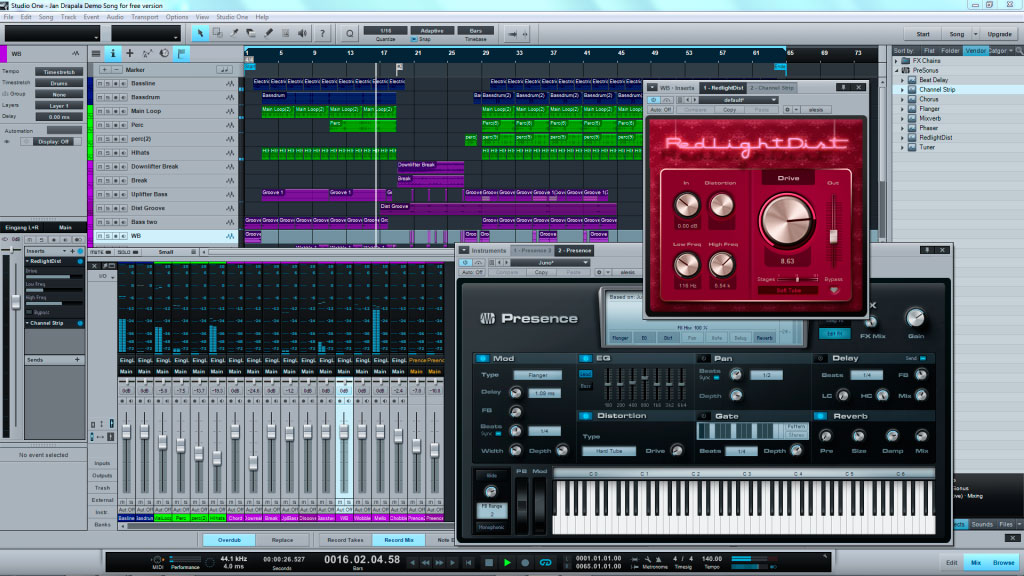Toggle the Snap checkbox
Viewport: 1024px width, 576px height.
pos(413,40)
